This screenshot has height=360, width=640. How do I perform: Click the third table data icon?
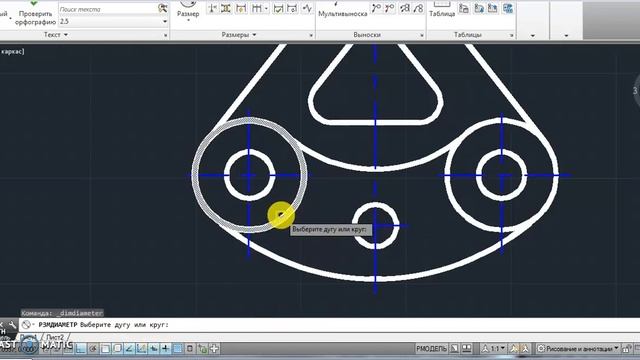pyautogui.click(x=492, y=8)
